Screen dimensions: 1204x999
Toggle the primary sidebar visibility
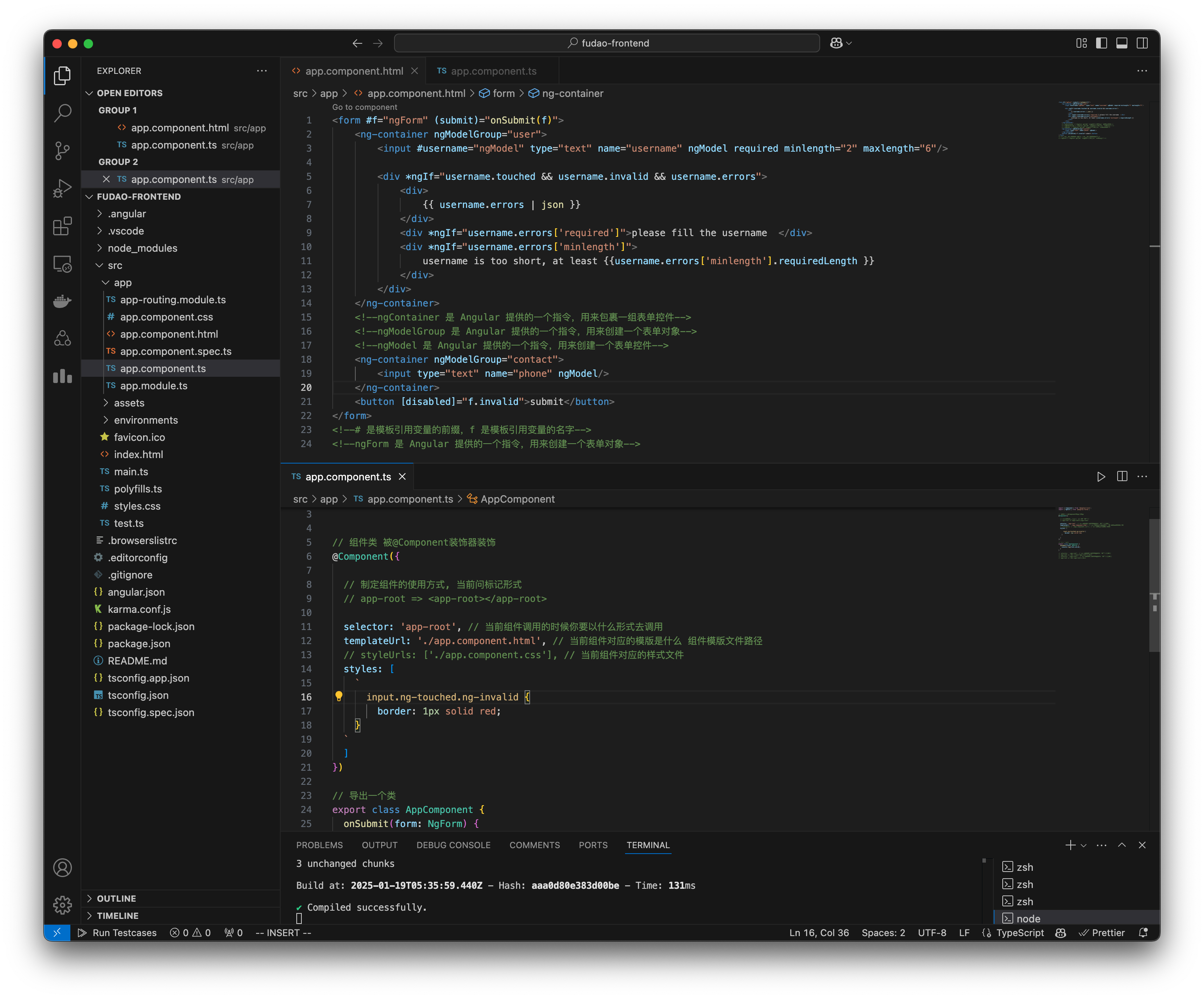tap(1101, 43)
